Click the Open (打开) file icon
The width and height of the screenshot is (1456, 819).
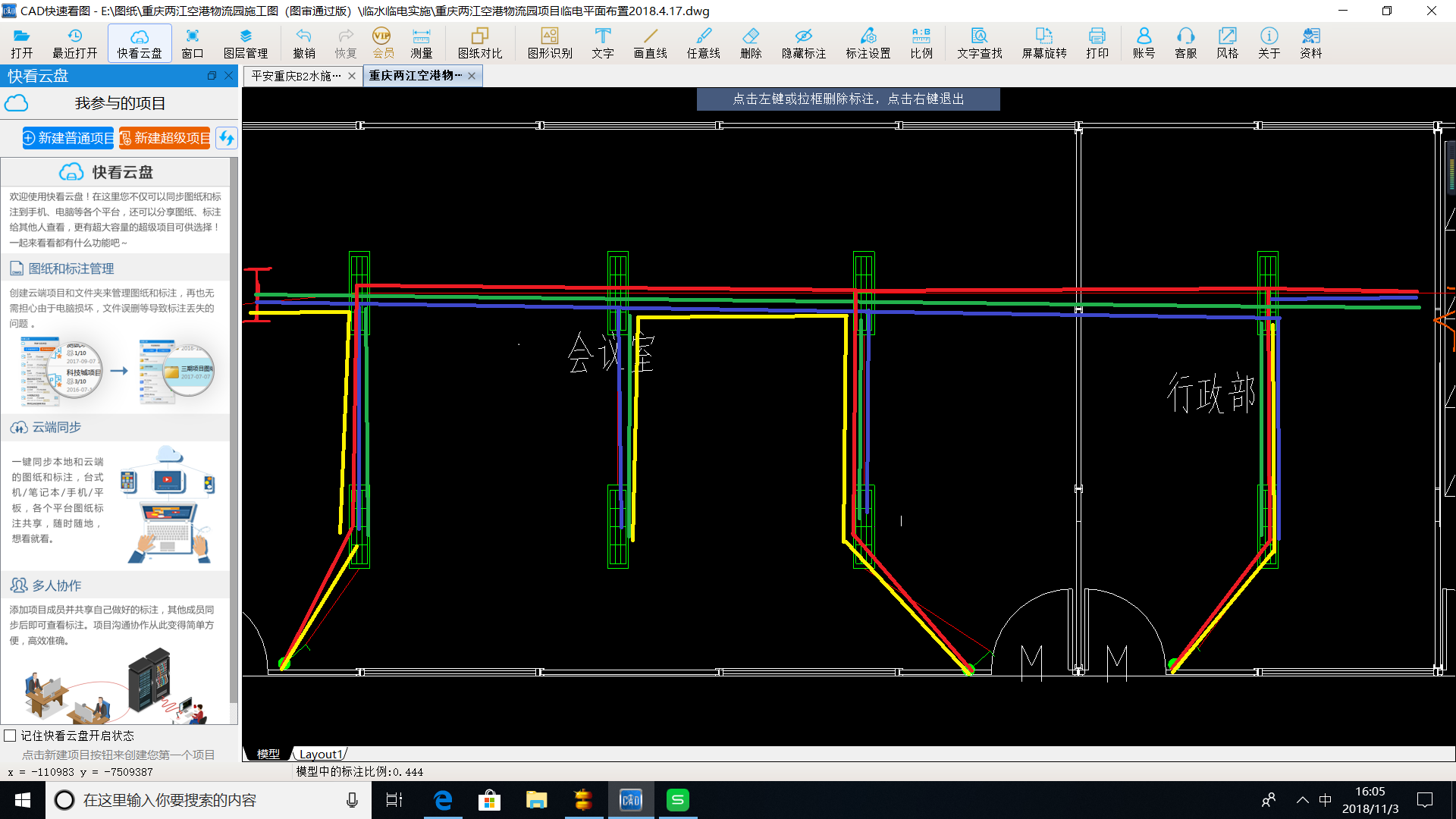(22, 43)
